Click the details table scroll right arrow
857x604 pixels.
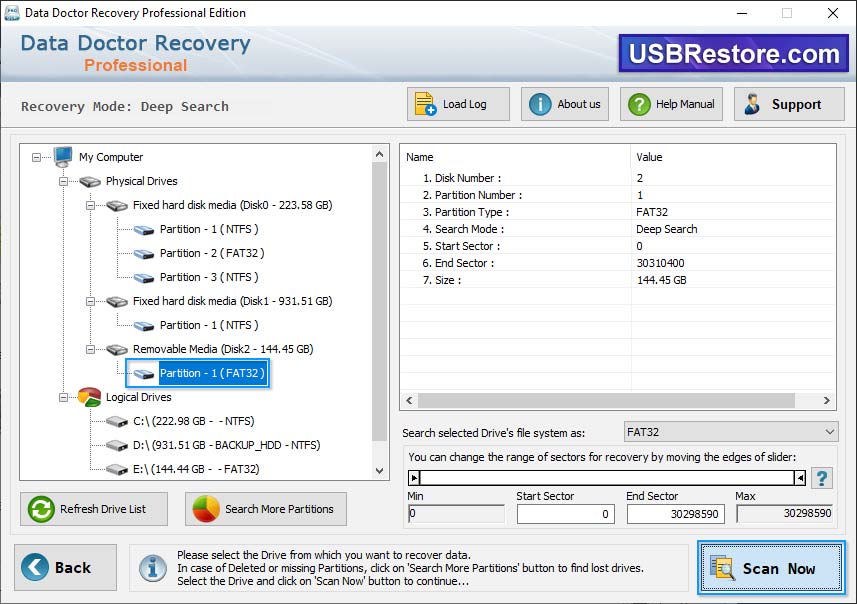click(826, 400)
